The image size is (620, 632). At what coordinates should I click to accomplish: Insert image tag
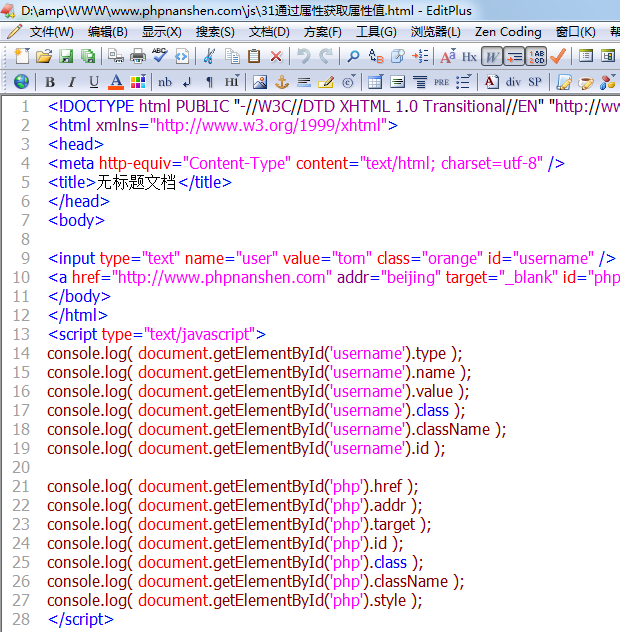click(x=260, y=82)
